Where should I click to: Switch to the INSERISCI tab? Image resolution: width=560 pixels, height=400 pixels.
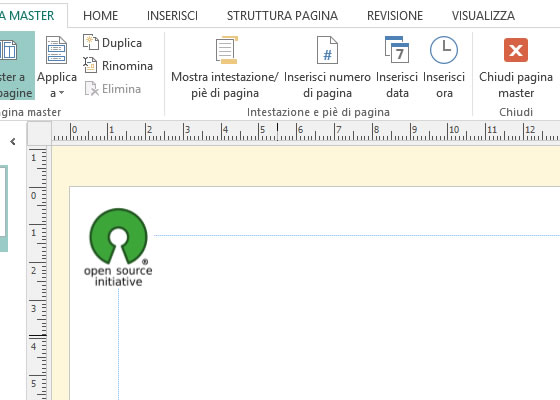coord(172,16)
